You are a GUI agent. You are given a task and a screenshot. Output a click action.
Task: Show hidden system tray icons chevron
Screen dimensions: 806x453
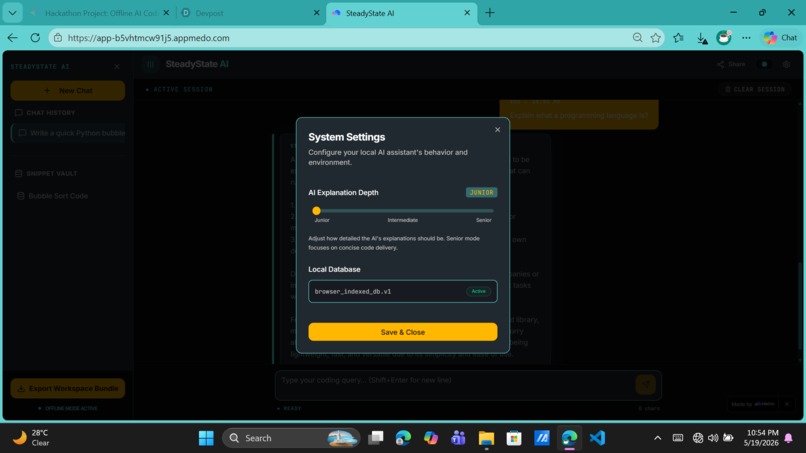(657, 438)
